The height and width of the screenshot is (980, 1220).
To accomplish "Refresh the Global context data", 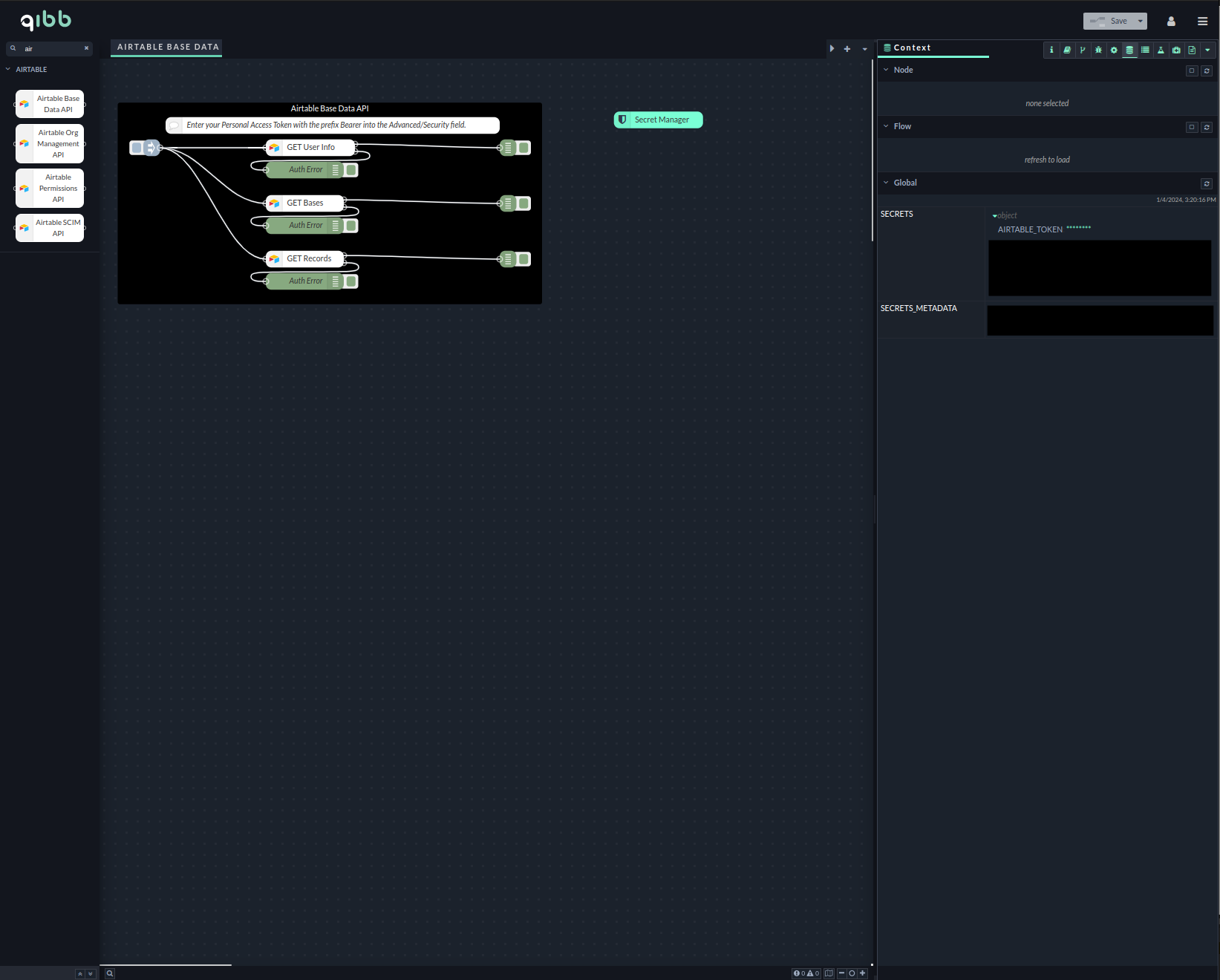I will [1207, 183].
